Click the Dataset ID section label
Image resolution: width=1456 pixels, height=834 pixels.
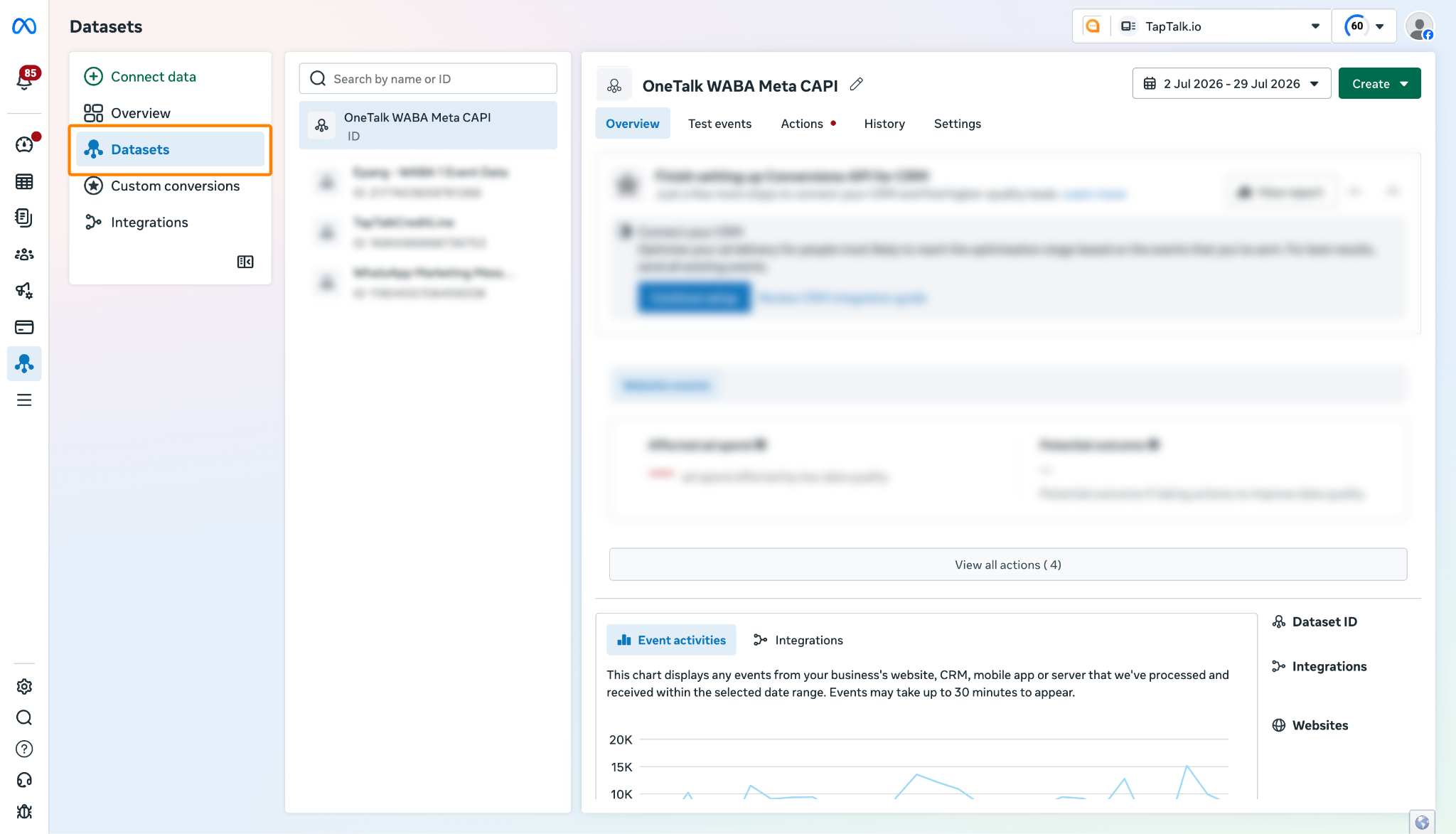pyautogui.click(x=1324, y=621)
